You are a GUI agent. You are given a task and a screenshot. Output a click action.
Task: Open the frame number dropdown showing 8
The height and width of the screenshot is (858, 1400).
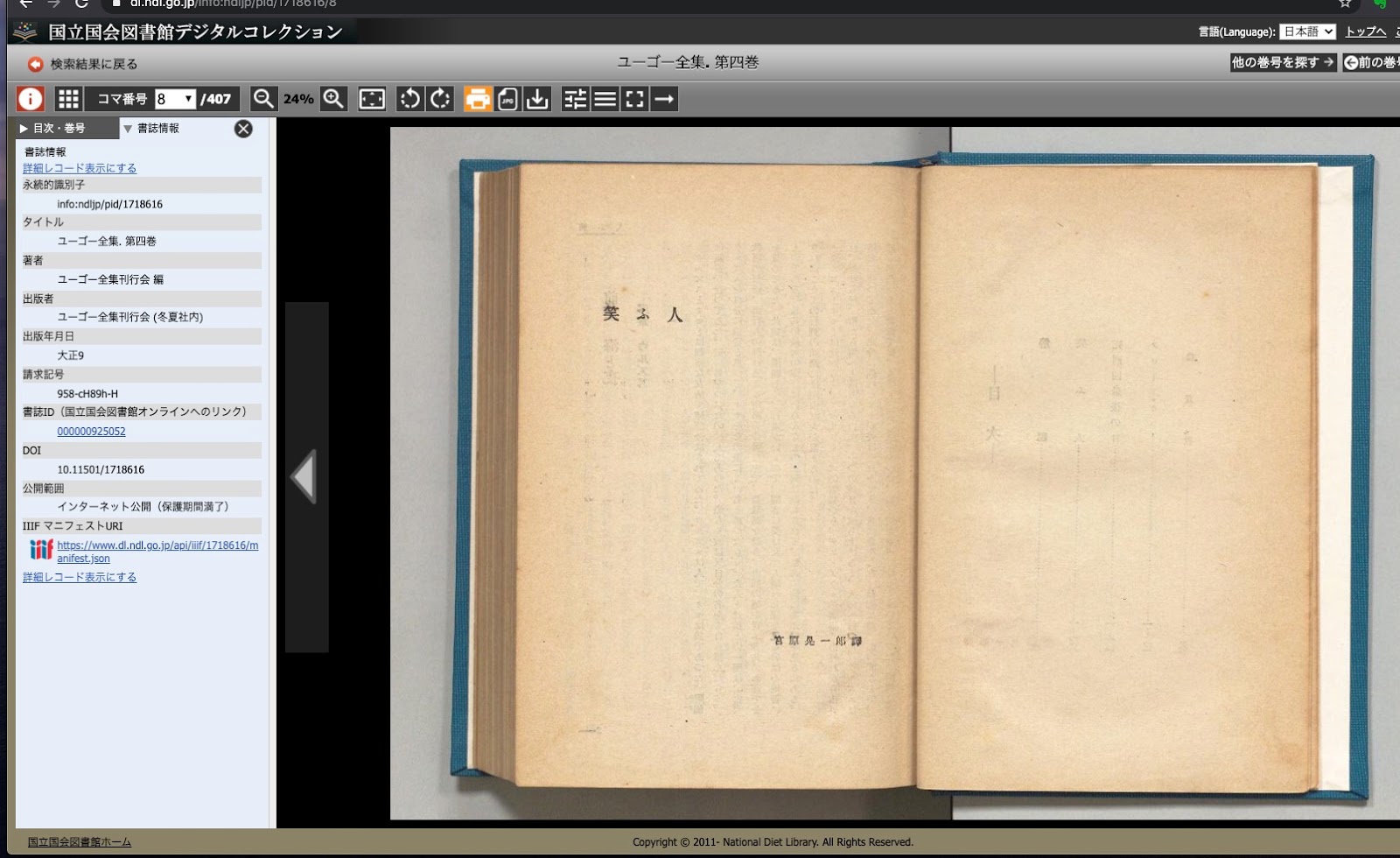click(174, 99)
